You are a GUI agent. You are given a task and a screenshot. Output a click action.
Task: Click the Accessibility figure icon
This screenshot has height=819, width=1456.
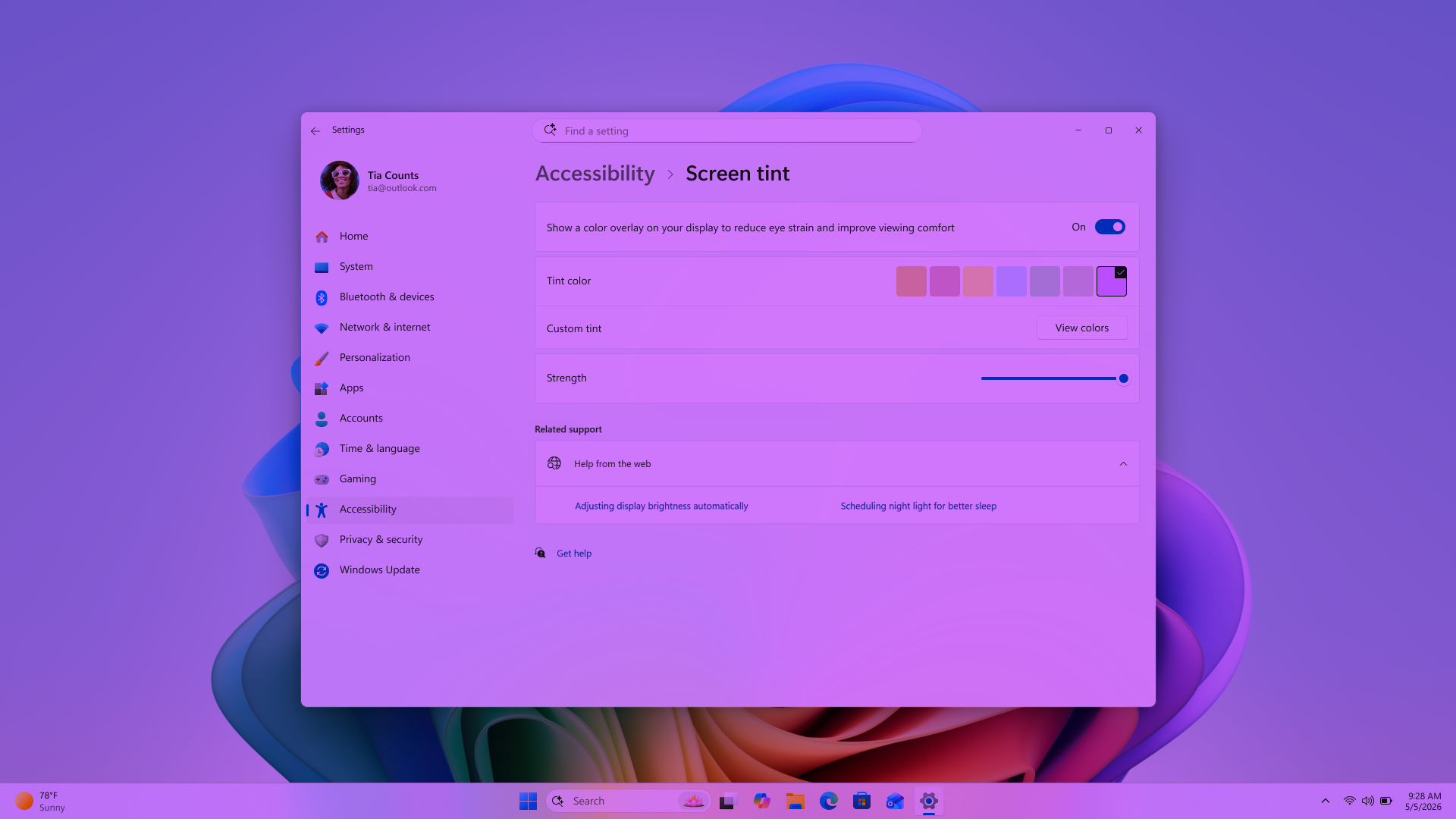[322, 510]
